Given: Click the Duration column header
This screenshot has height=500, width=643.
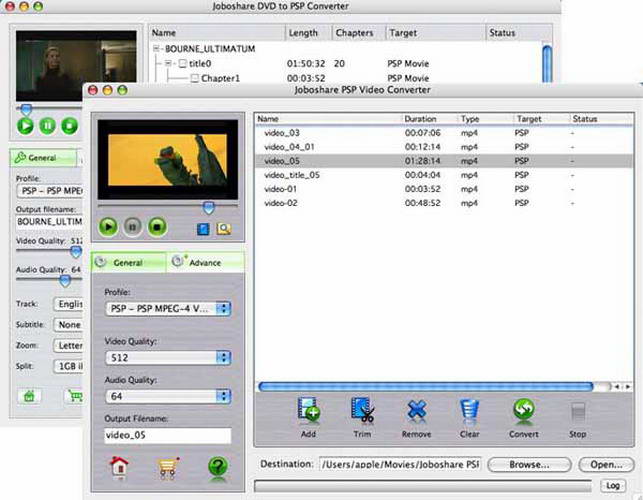Looking at the screenshot, I should [429, 119].
